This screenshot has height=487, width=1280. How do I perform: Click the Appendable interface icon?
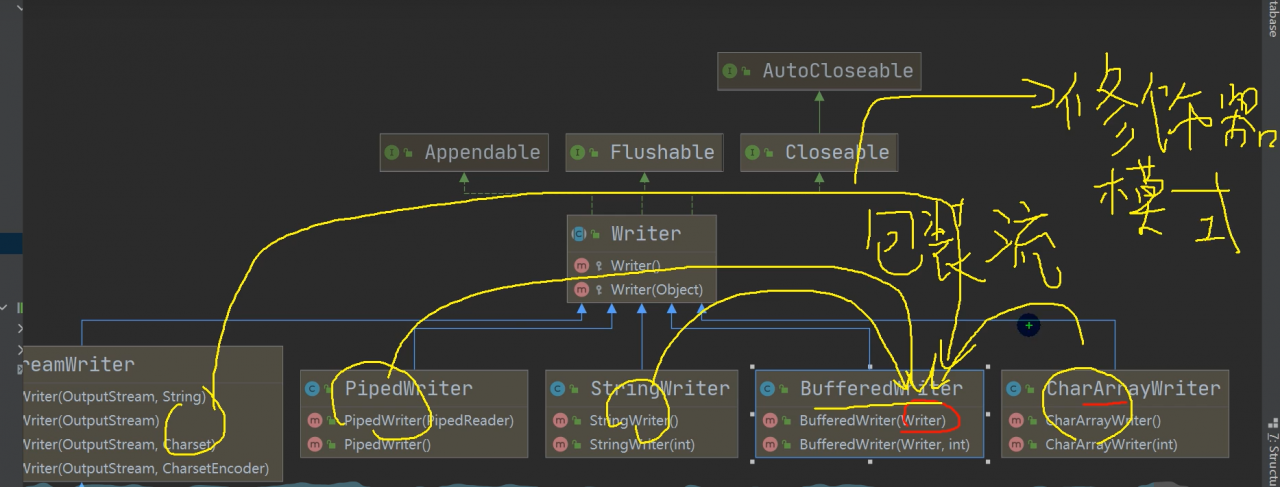click(392, 153)
